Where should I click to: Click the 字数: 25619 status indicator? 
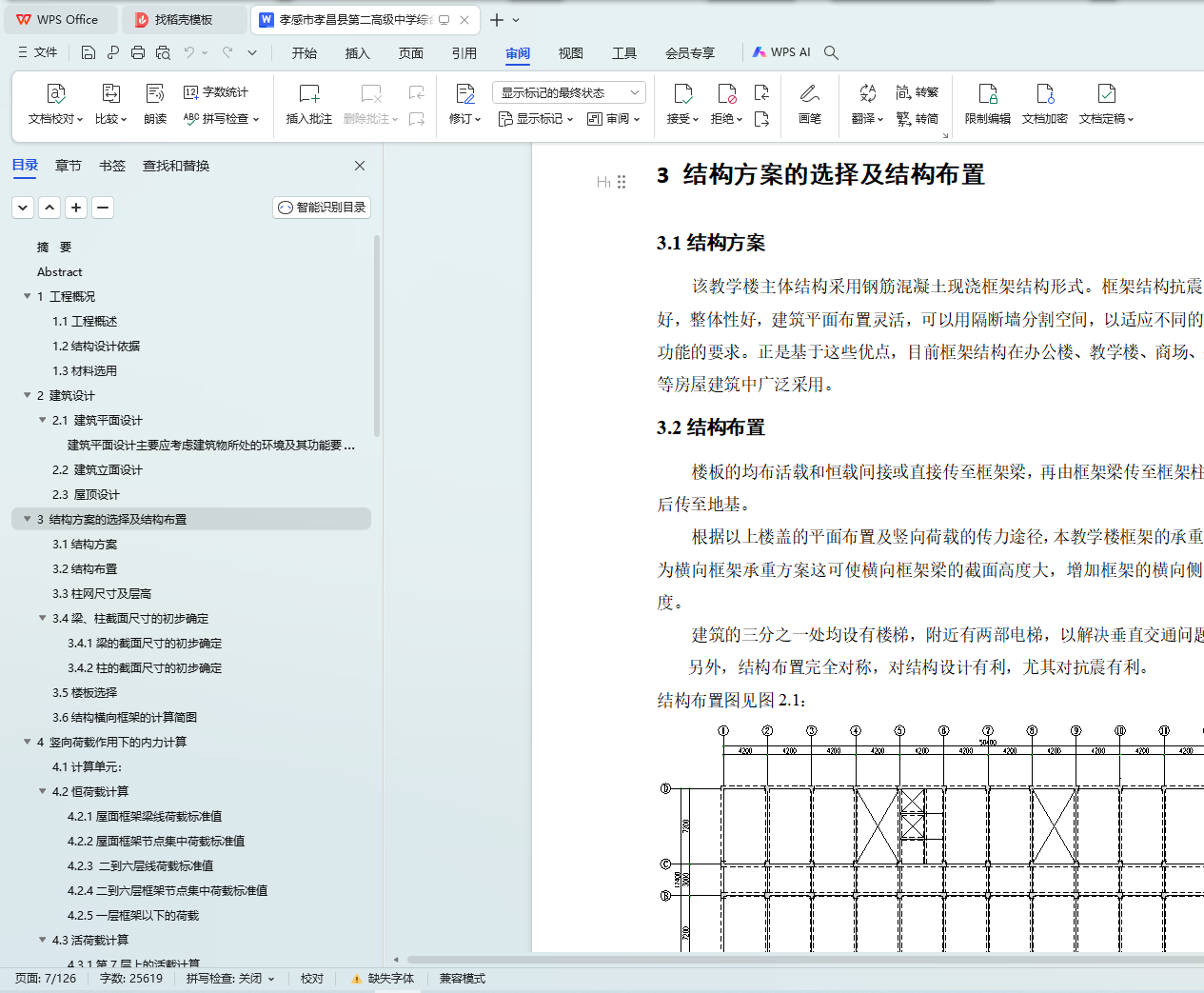[x=131, y=979]
